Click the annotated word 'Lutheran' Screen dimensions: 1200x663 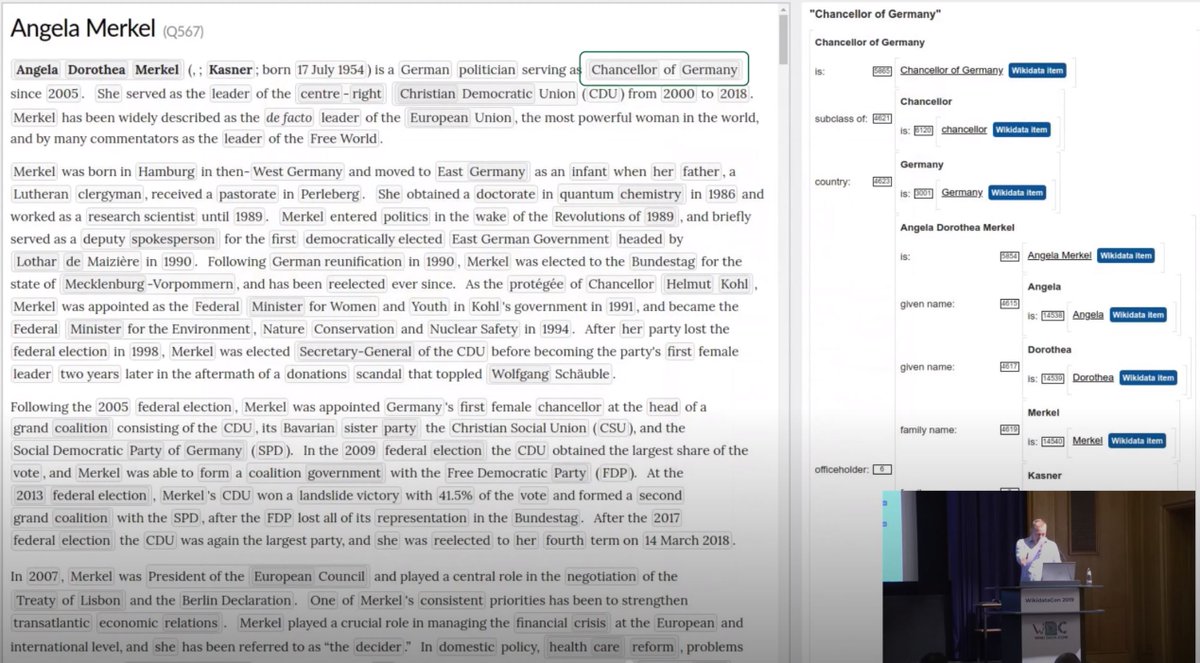(x=42, y=194)
